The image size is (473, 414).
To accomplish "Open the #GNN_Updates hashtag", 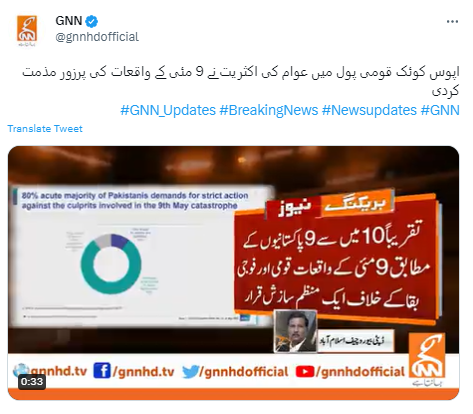I will [x=168, y=110].
